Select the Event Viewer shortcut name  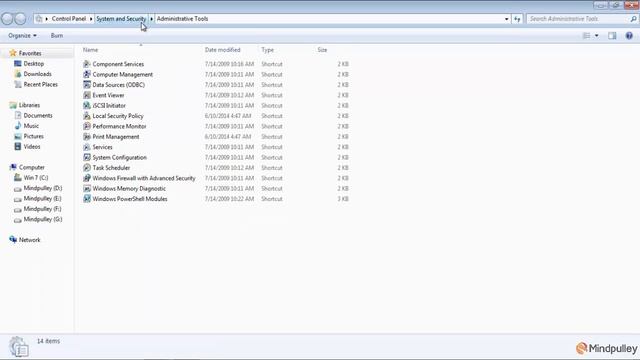pyautogui.click(x=108, y=95)
